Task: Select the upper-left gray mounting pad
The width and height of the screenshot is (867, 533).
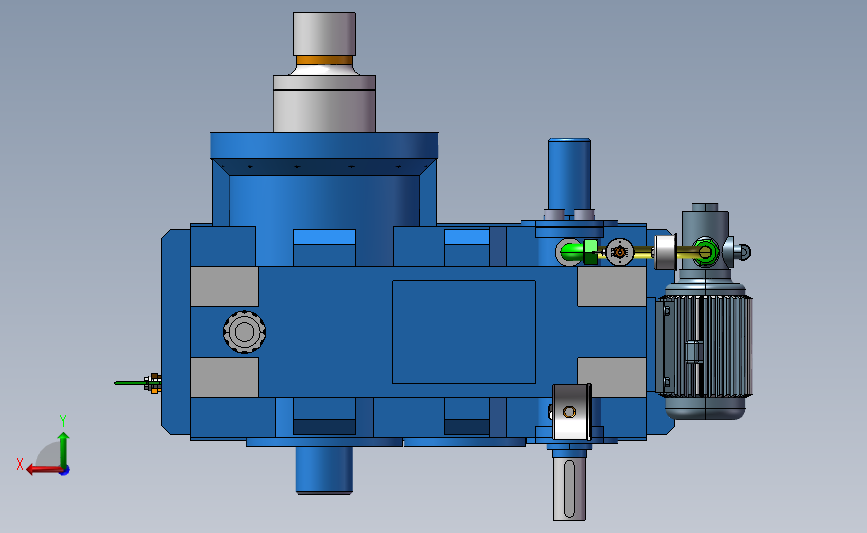Action: coord(224,286)
